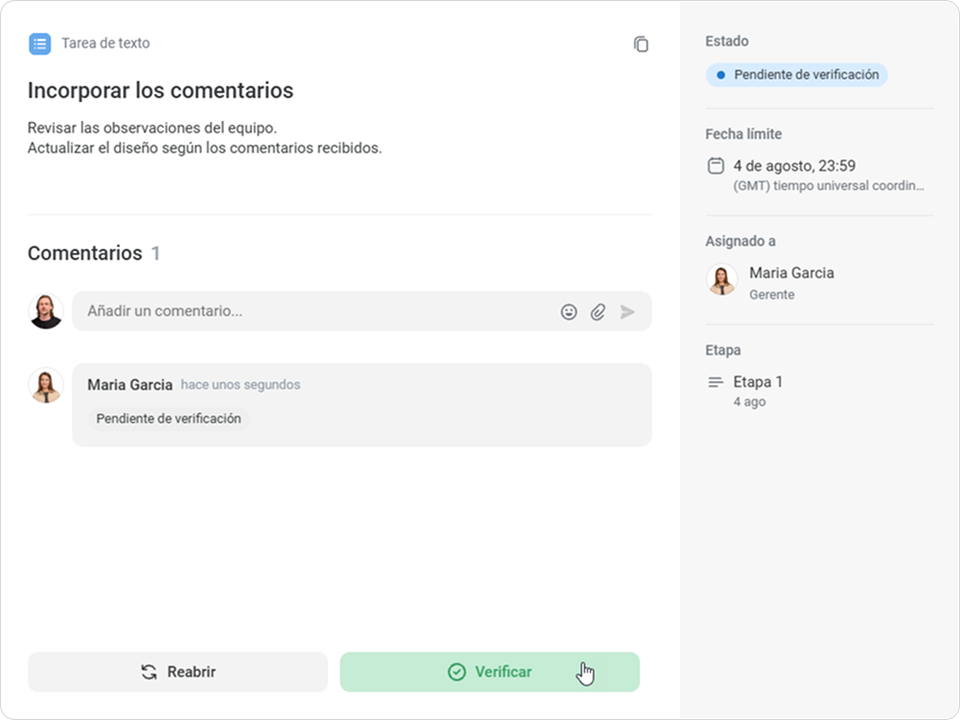Click the Etapa 1 lines icon
Viewport: 960px width, 720px height.
tap(715, 383)
